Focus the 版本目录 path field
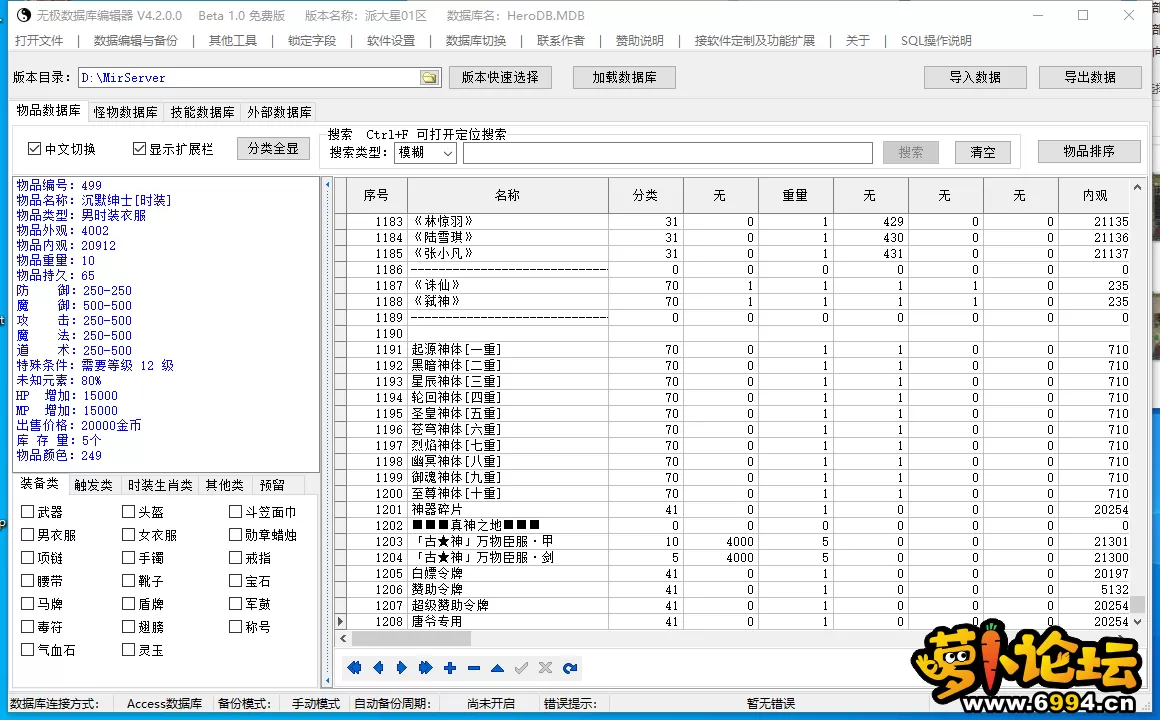The image size is (1160, 720). (x=259, y=78)
